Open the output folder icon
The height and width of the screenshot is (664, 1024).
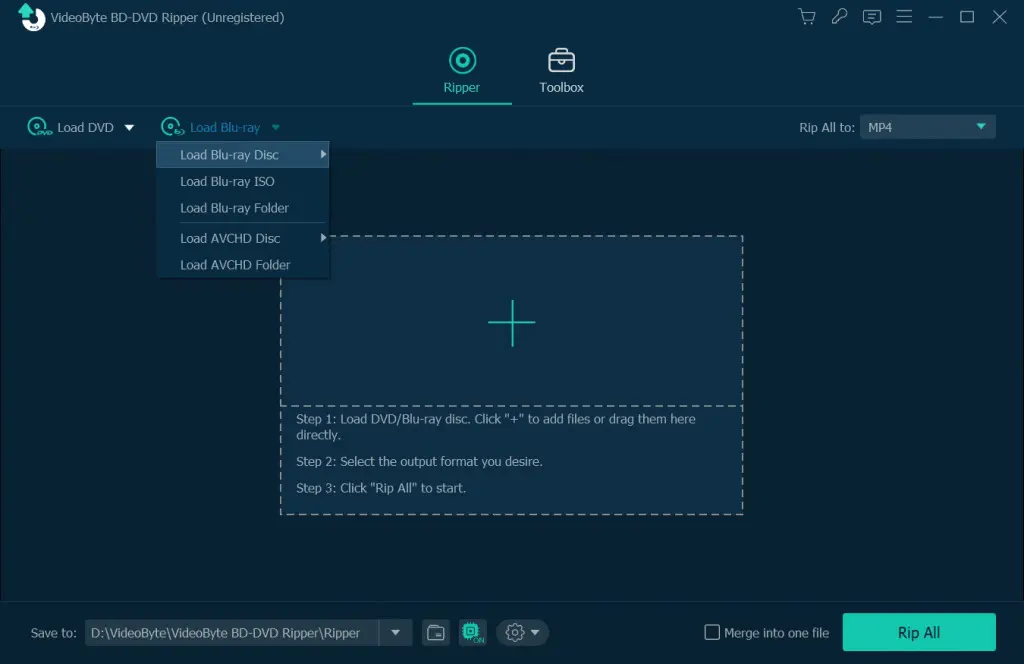point(435,632)
